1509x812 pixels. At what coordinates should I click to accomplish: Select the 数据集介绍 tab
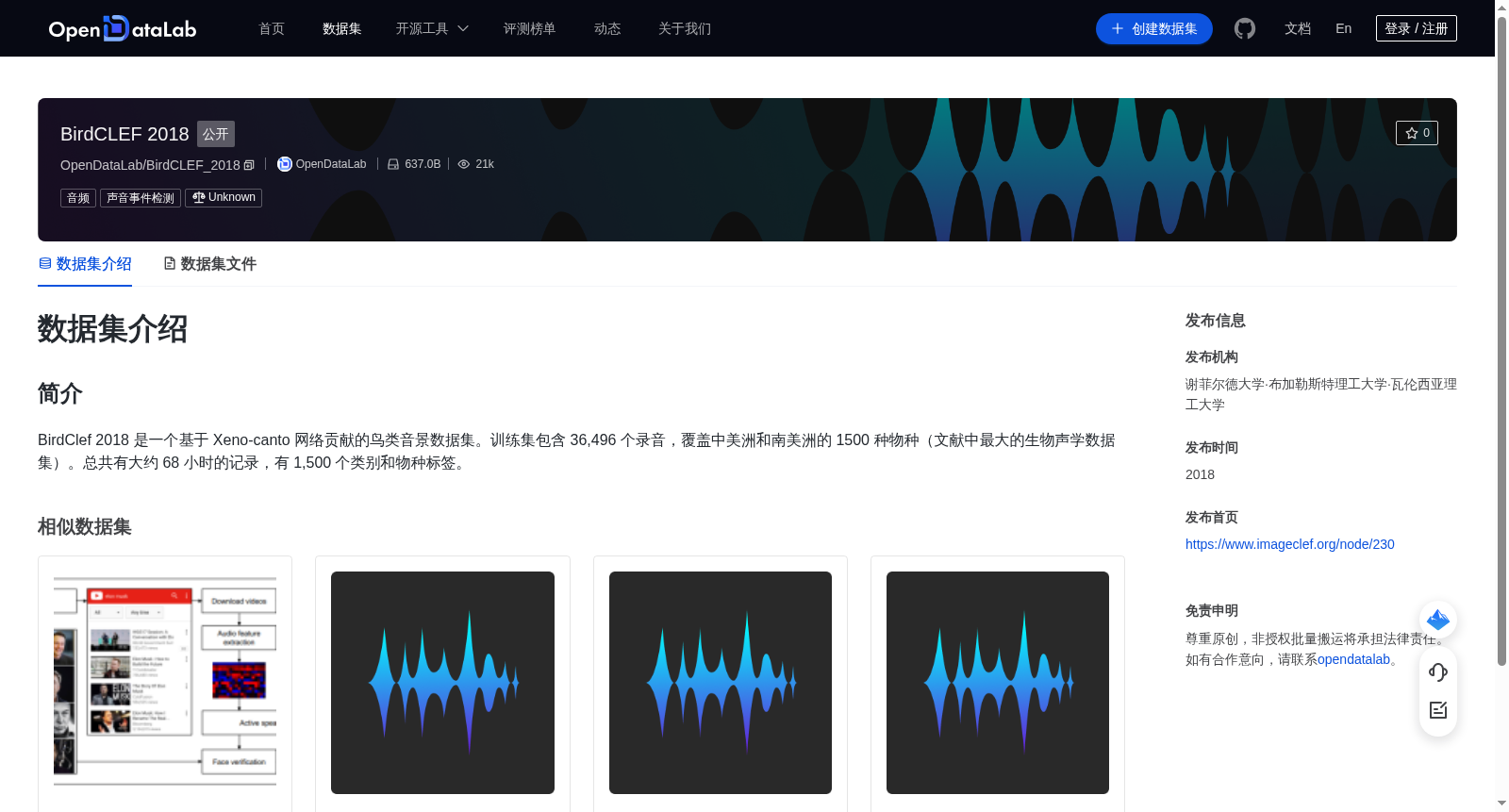tap(85, 264)
